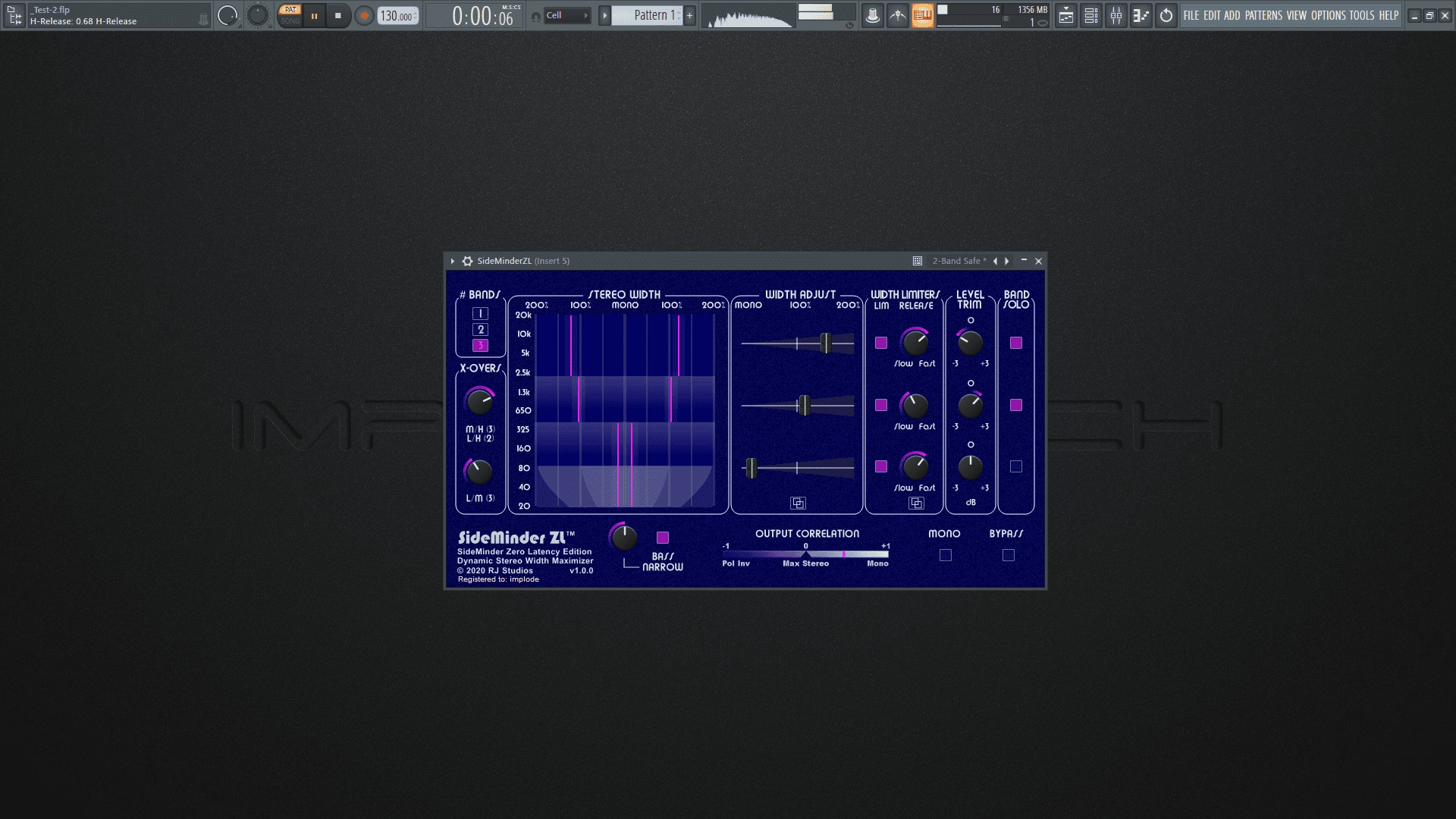The image size is (1456, 819).
Task: Click the L/M crossover knob
Action: click(x=479, y=472)
